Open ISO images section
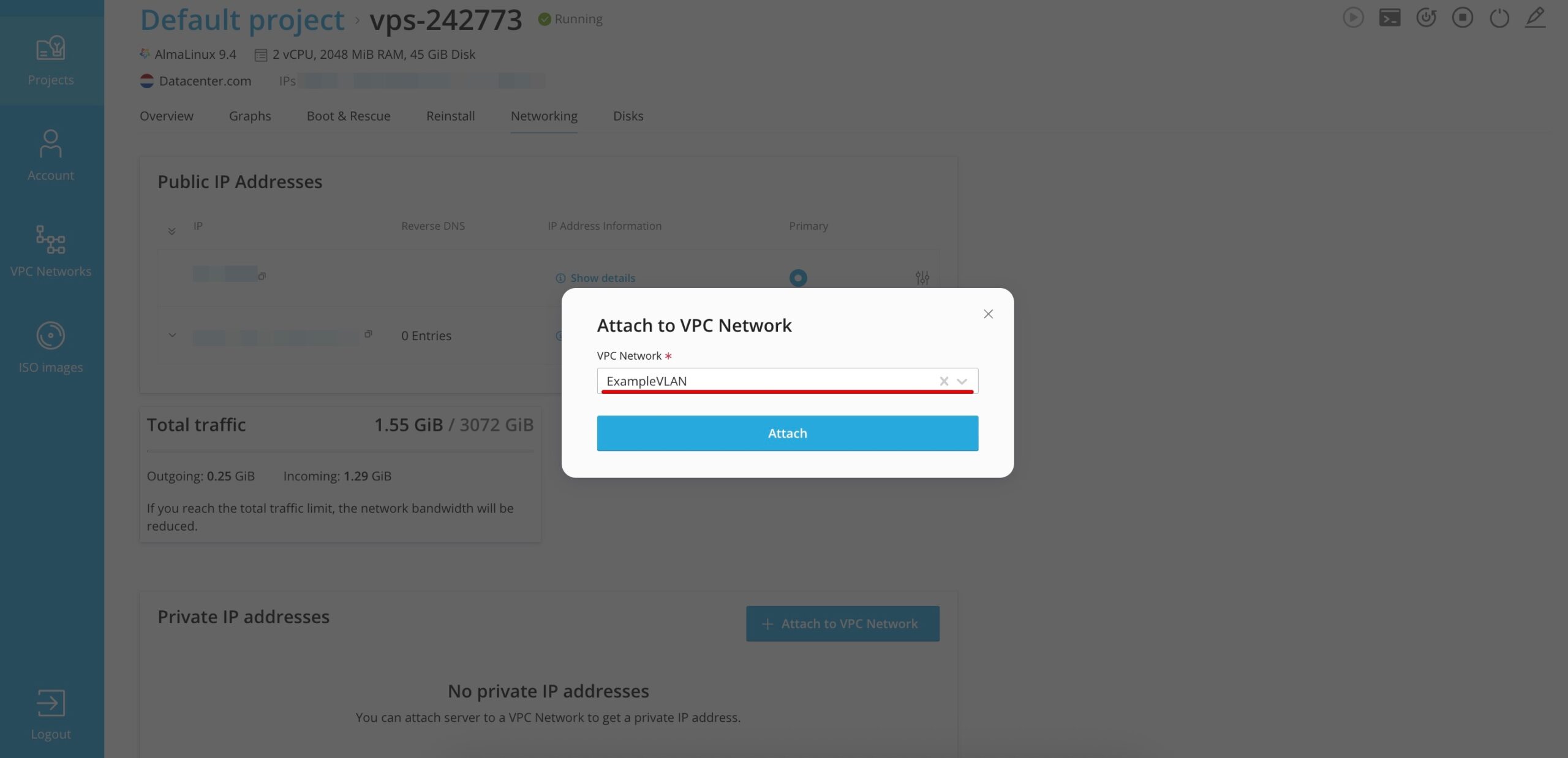1568x758 pixels. coord(51,335)
